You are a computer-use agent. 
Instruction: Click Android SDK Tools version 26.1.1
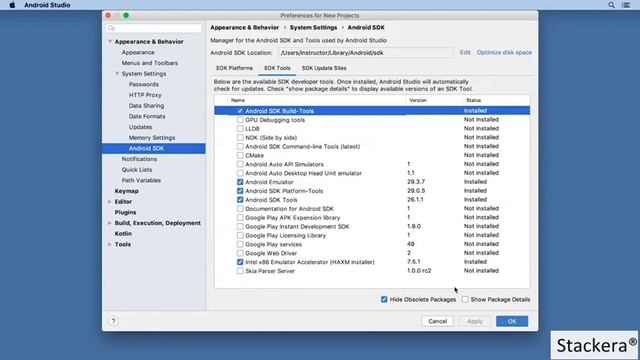pos(415,200)
